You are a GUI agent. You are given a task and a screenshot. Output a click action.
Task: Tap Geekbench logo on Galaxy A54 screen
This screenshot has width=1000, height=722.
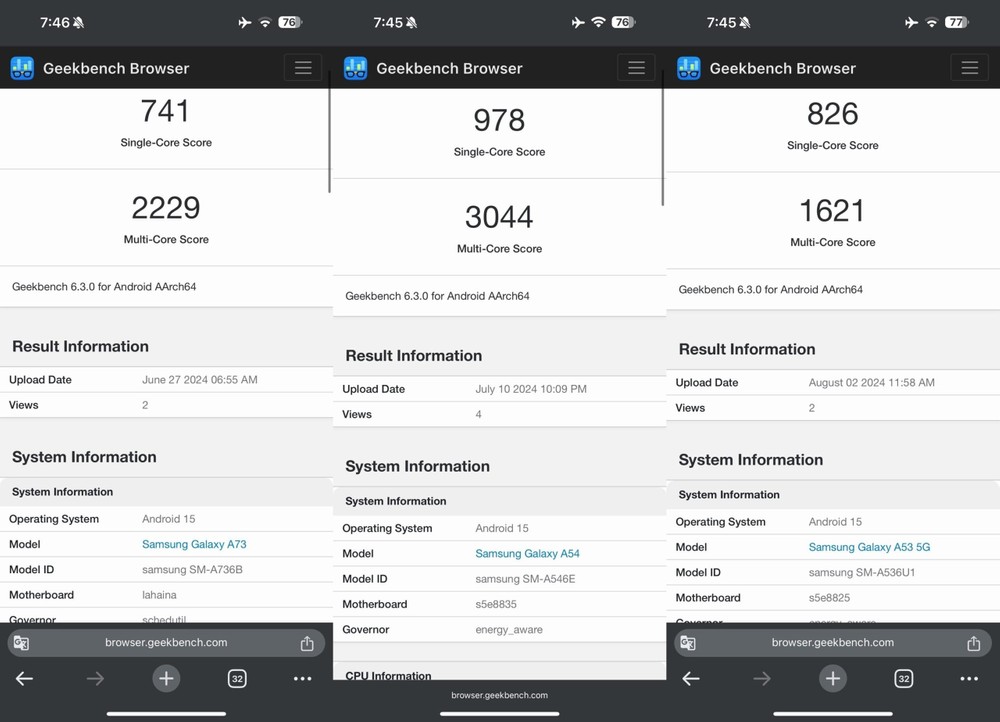tap(355, 68)
